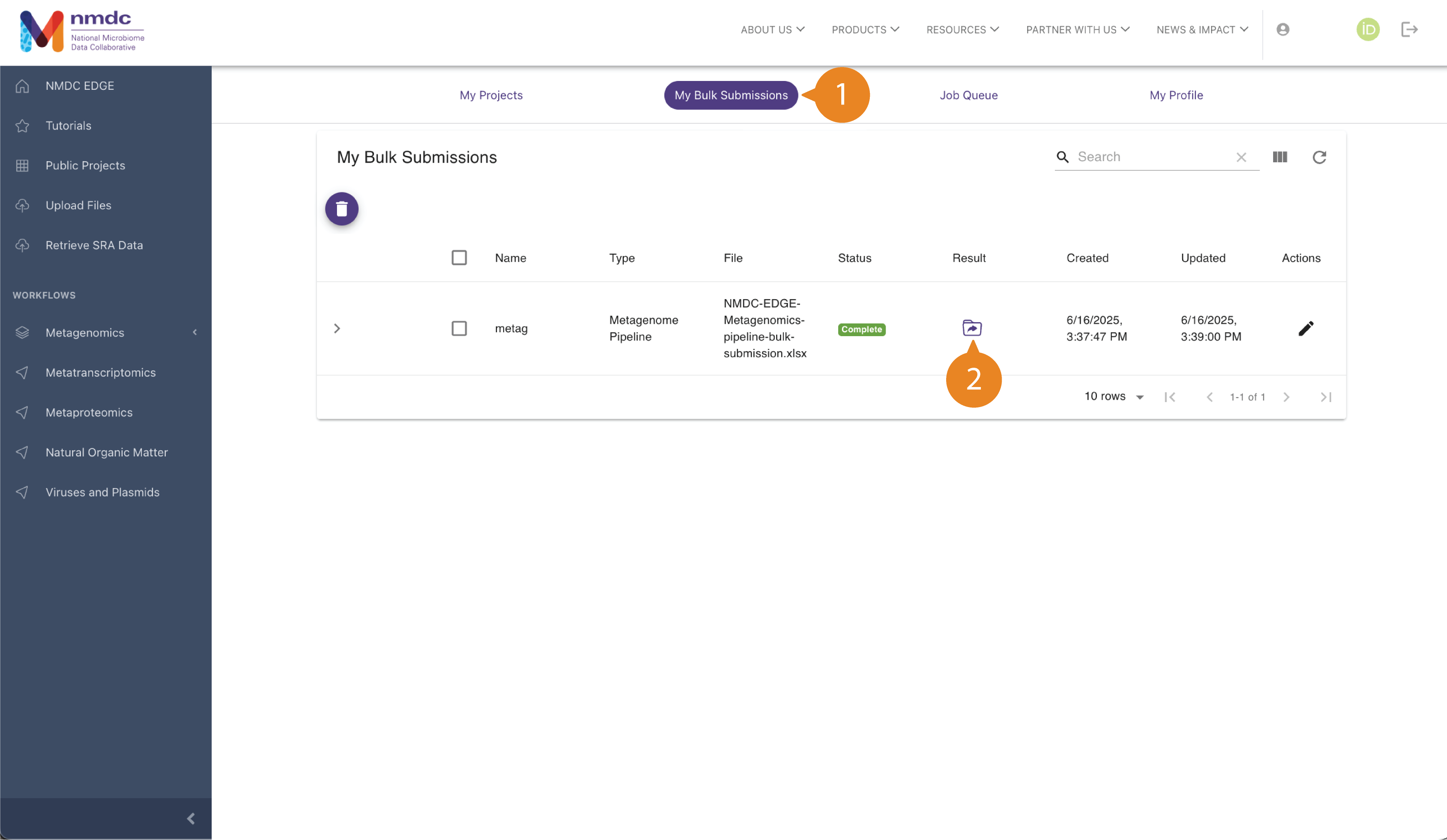Go to previous page of table
This screenshot has width=1447, height=840.
tap(1209, 397)
